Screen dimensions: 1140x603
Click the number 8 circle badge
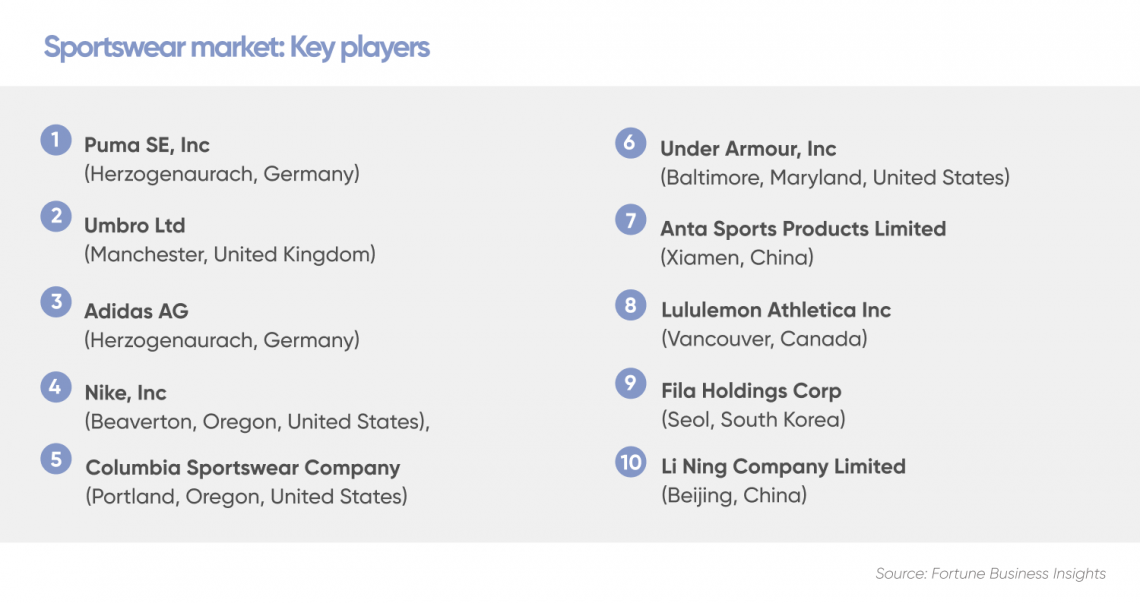(630, 304)
